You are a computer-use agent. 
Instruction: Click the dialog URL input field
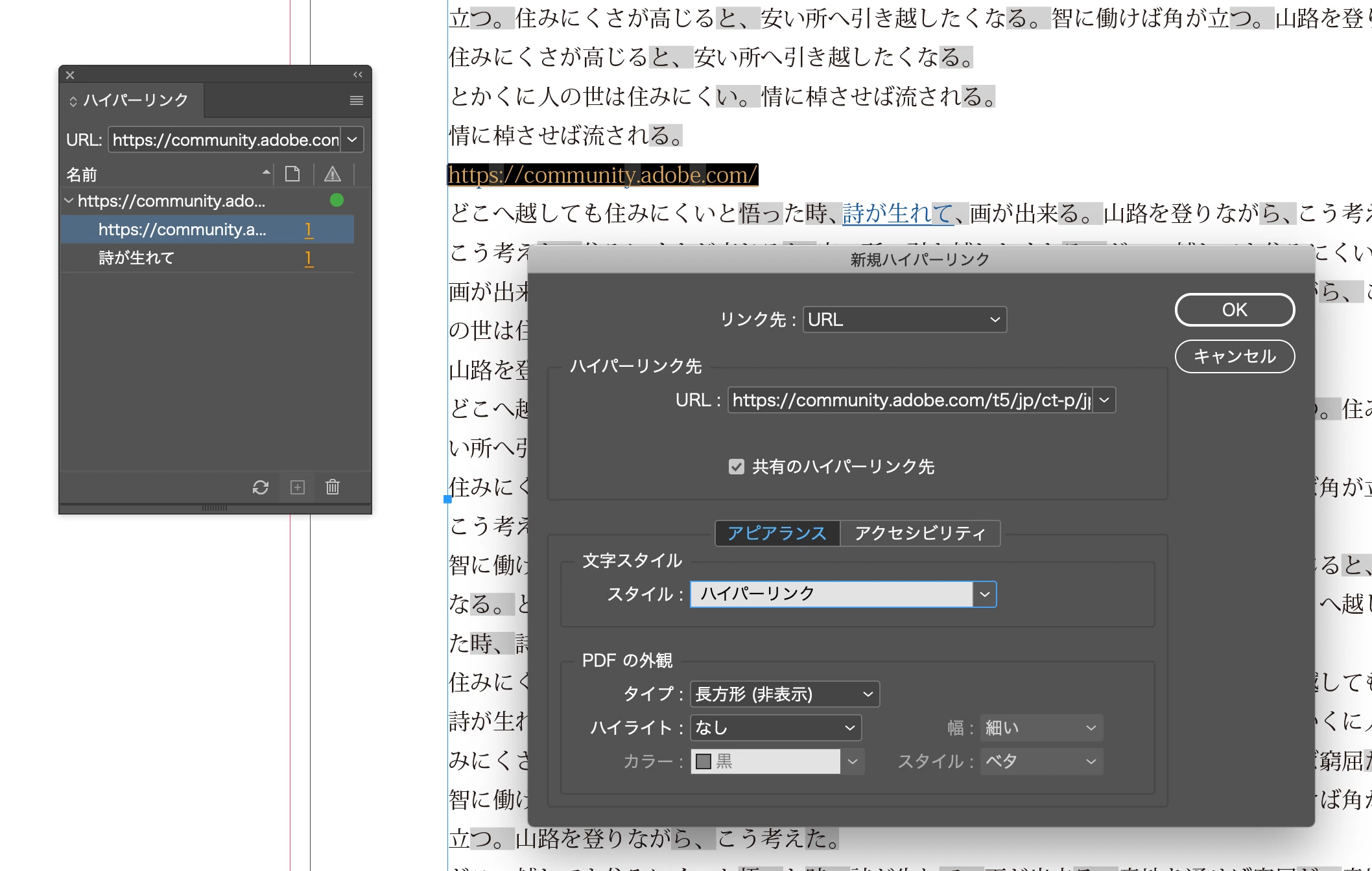pyautogui.click(x=910, y=400)
